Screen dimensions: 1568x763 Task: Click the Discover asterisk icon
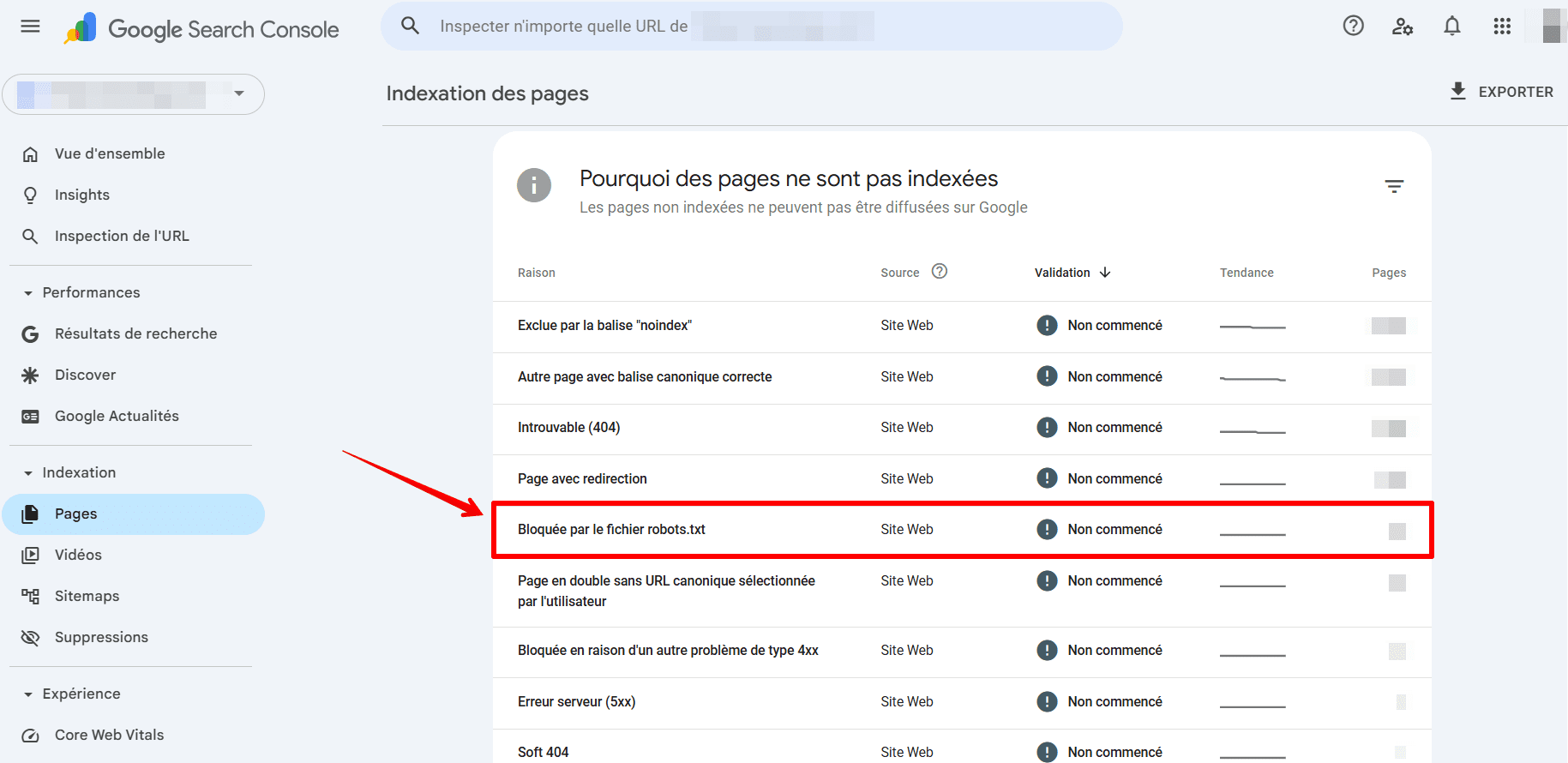coord(30,375)
